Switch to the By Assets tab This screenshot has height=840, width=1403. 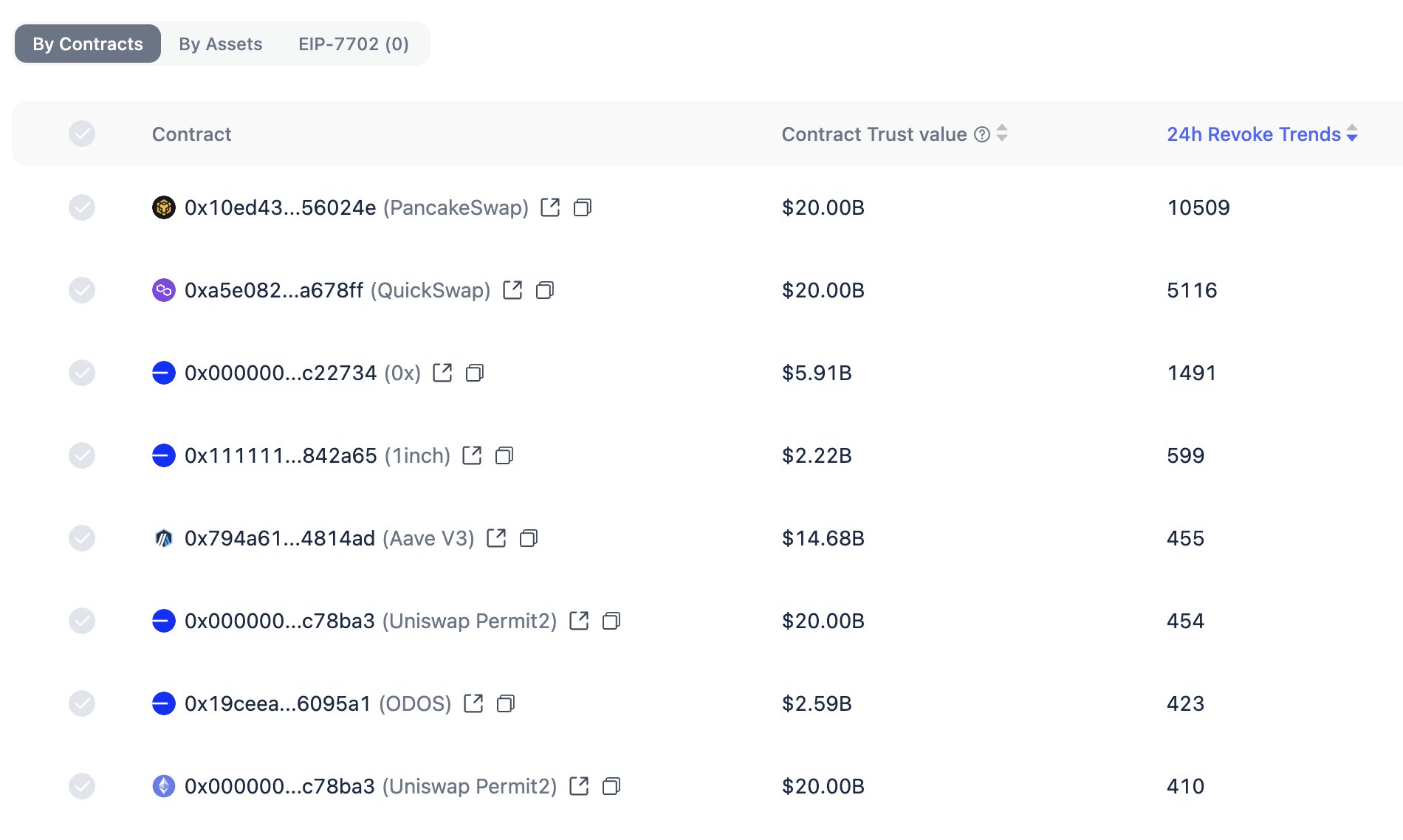point(220,44)
